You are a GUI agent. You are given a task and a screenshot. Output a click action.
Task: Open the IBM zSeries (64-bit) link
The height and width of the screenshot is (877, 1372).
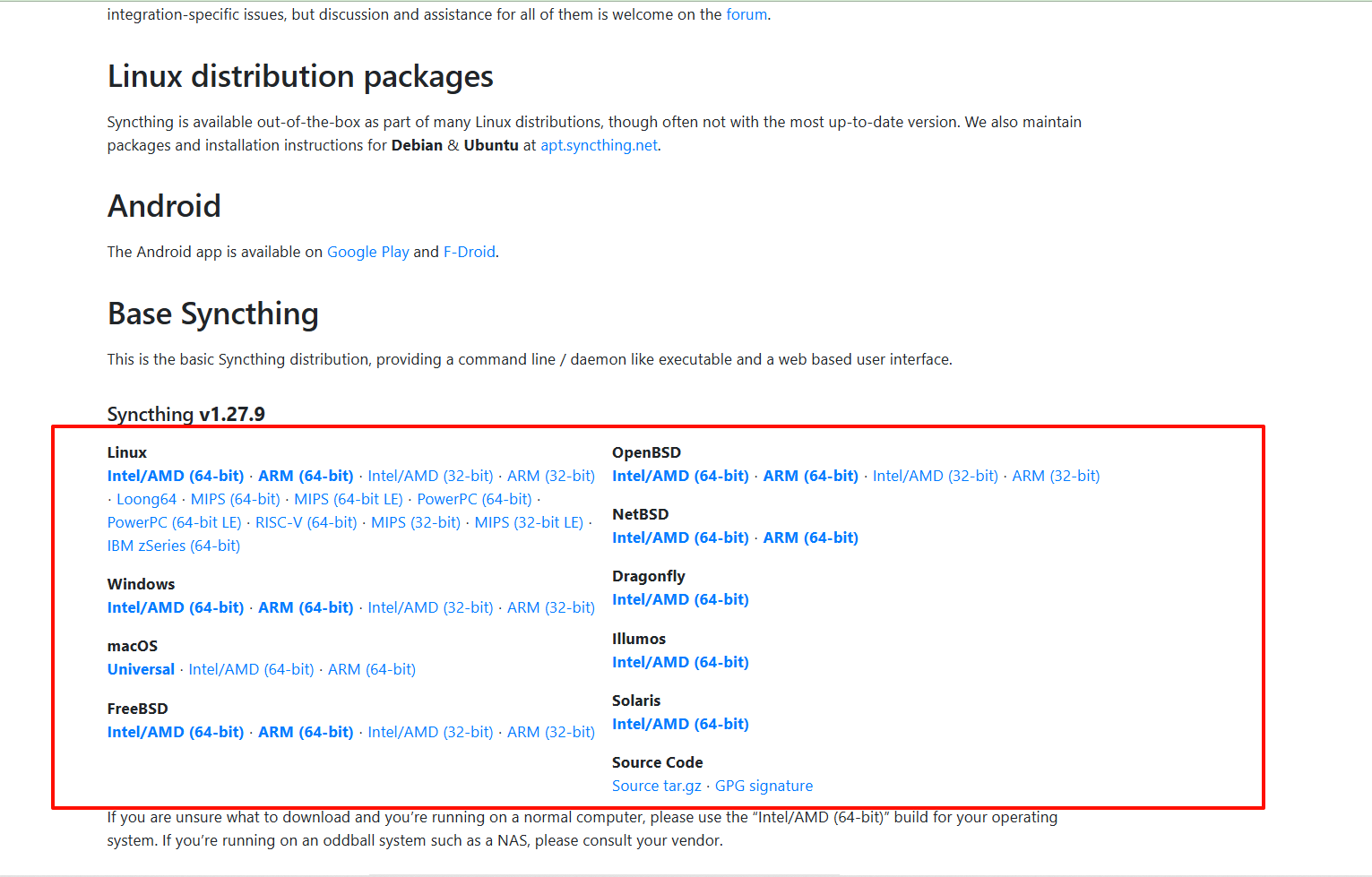174,546
